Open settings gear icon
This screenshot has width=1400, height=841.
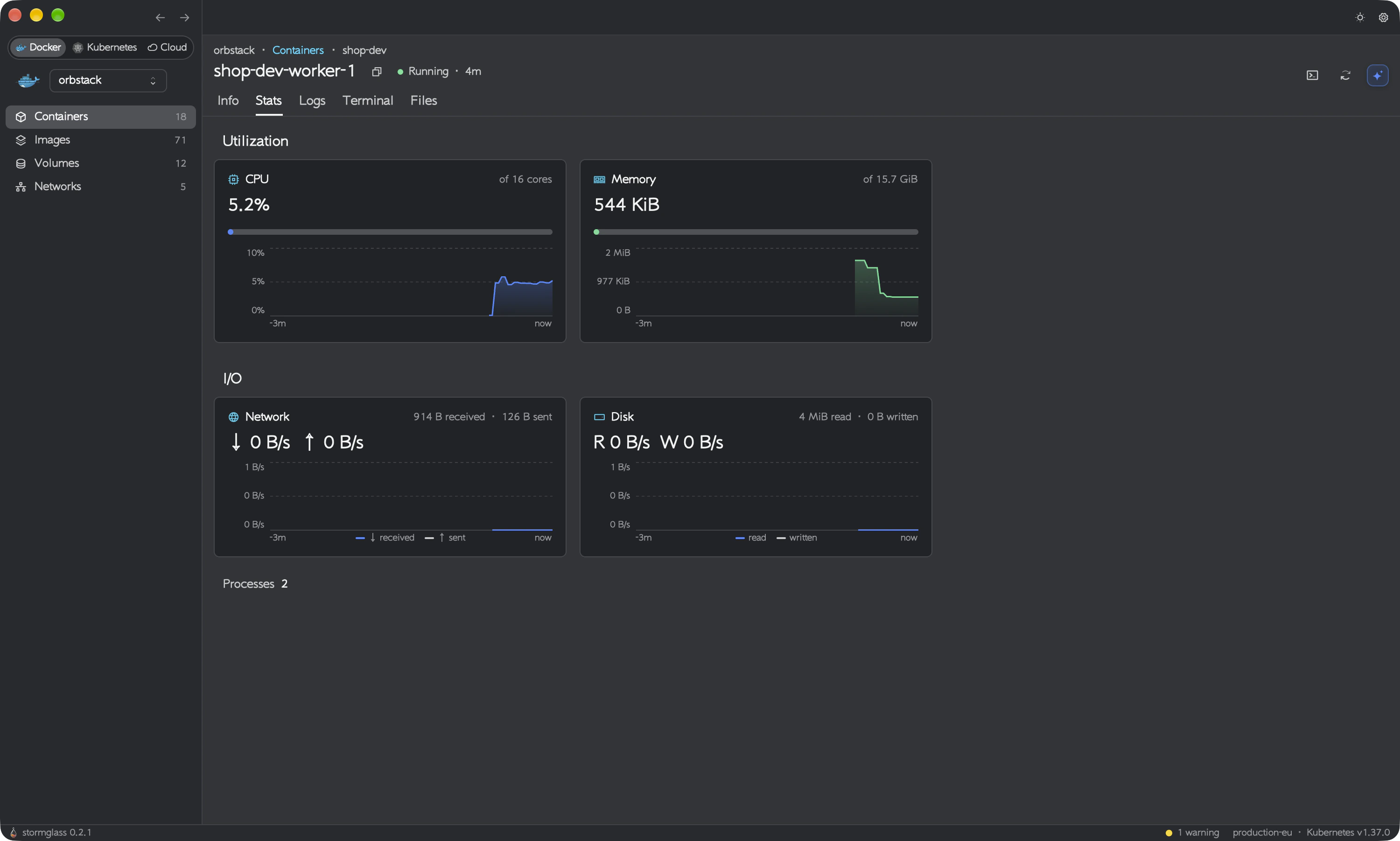pos(1383,18)
